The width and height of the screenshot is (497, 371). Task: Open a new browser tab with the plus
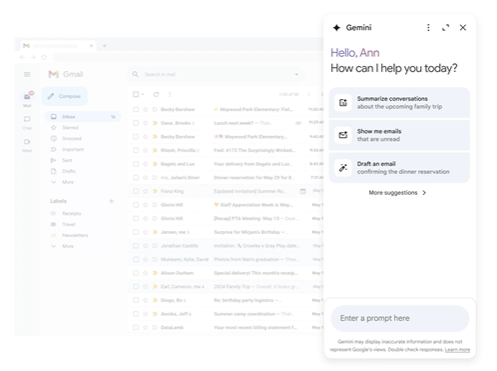tap(104, 46)
